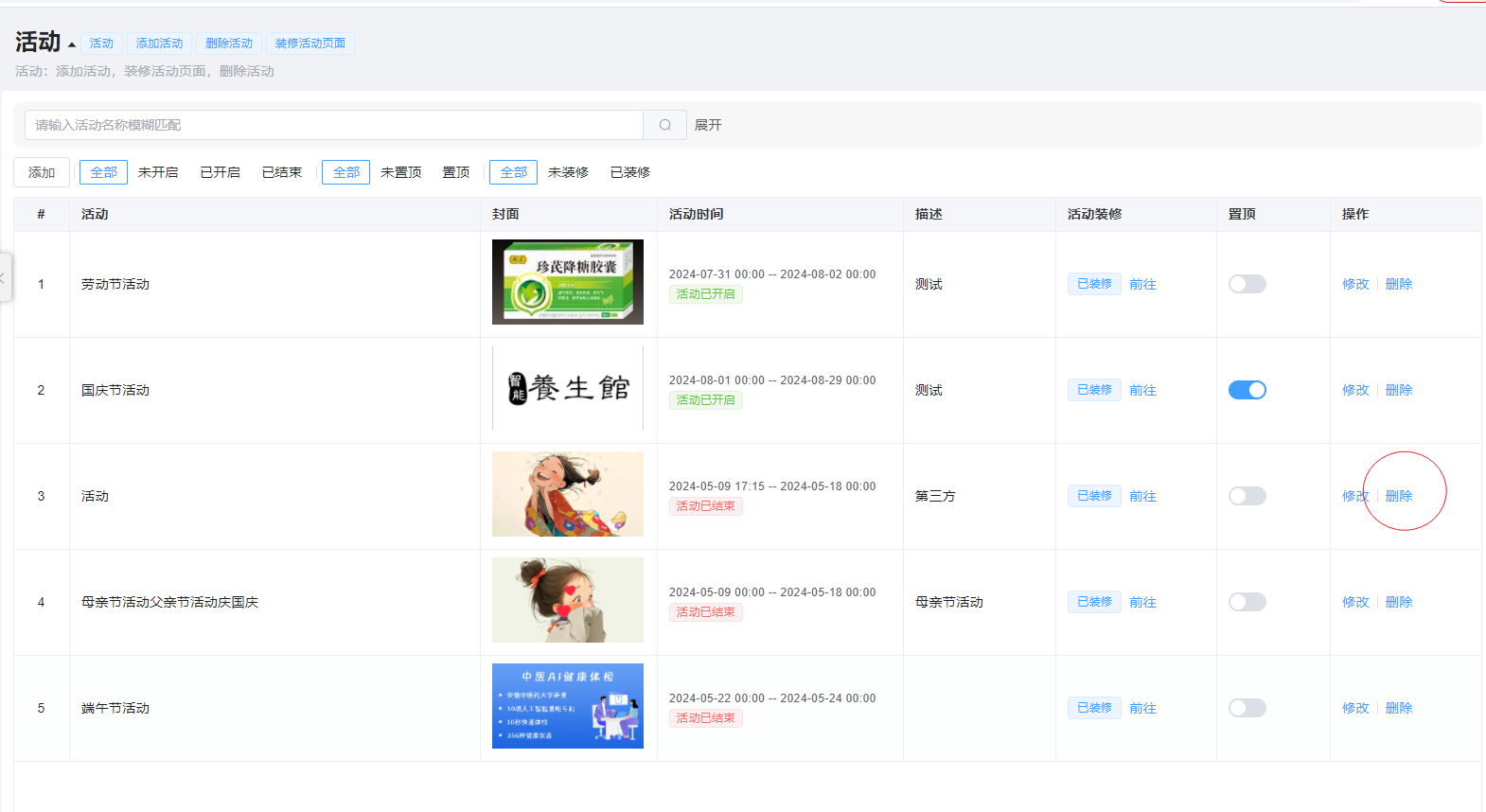Click 删除 for 母亲节活动父亲节活动庆国庆
The image size is (1486, 812).
click(1399, 602)
